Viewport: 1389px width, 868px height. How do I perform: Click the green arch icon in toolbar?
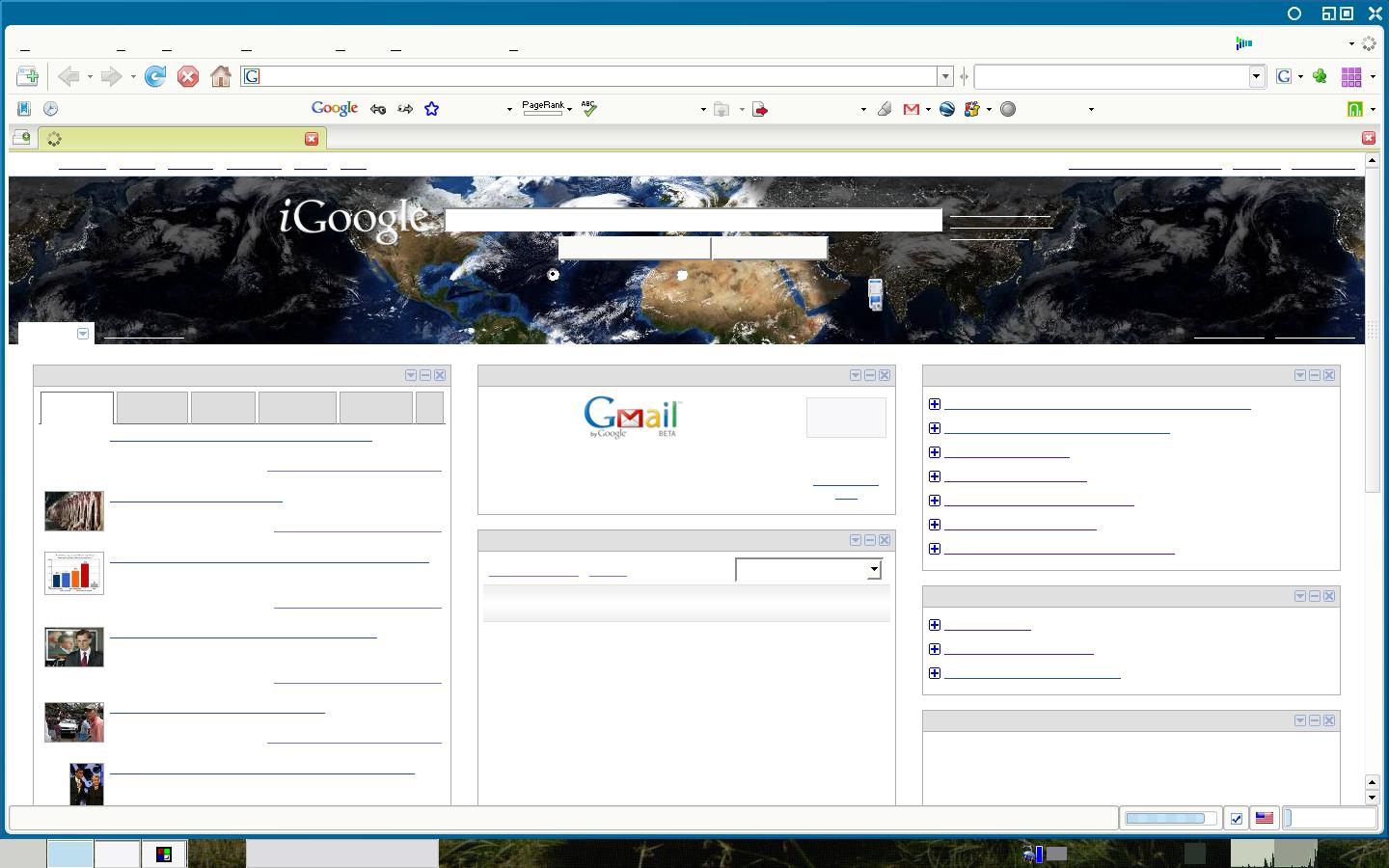(1355, 109)
